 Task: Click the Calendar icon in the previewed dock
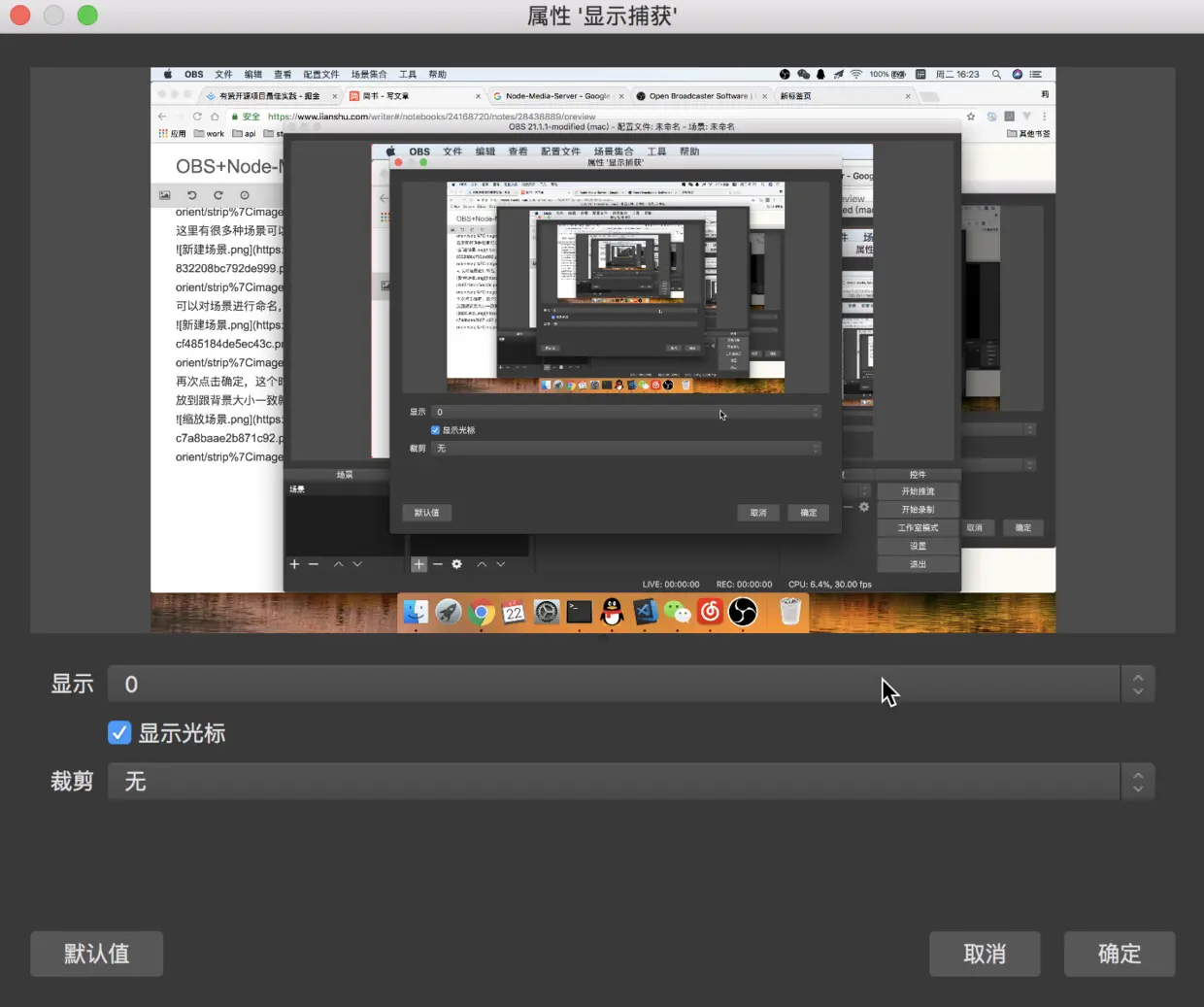(514, 613)
